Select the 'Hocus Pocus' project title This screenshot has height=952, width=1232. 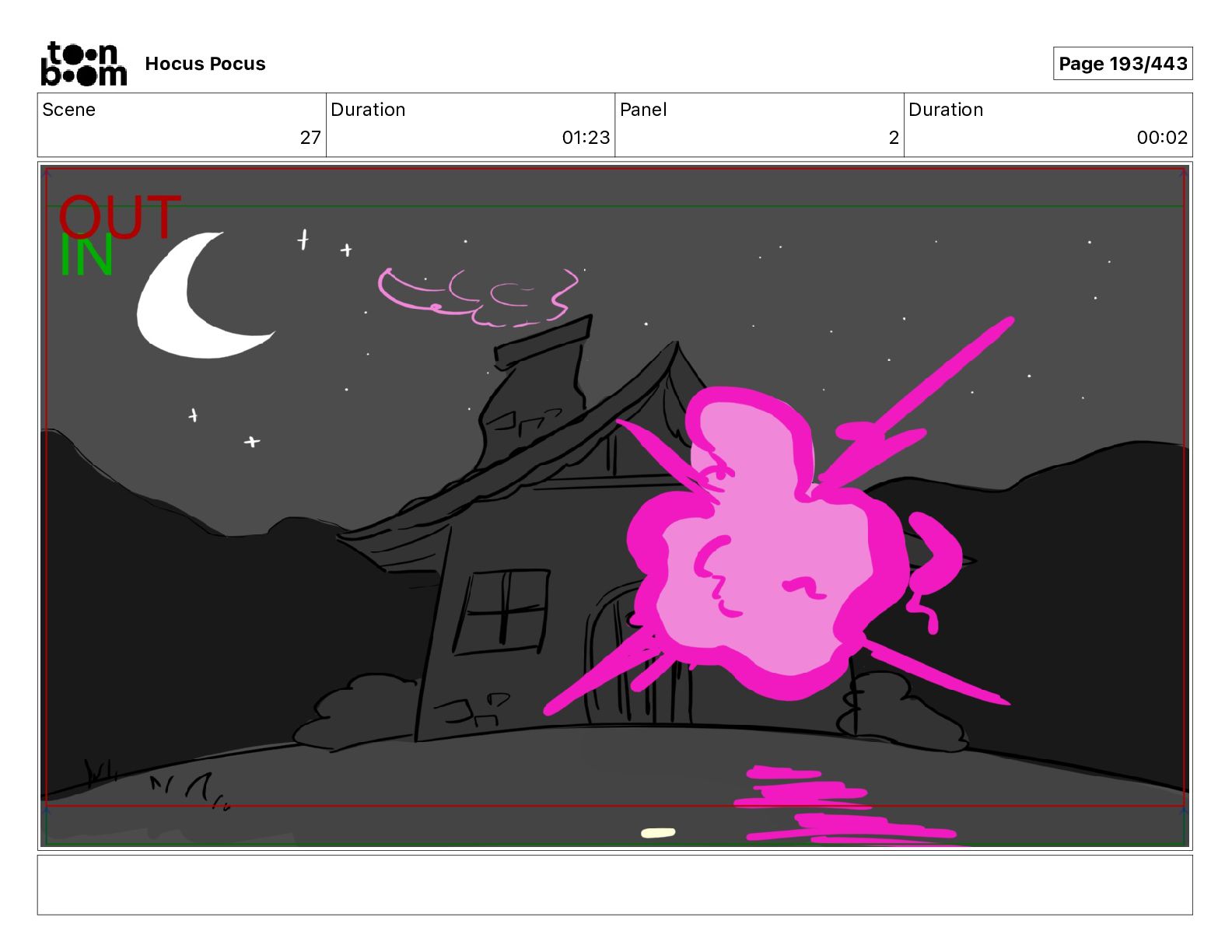[x=205, y=64]
